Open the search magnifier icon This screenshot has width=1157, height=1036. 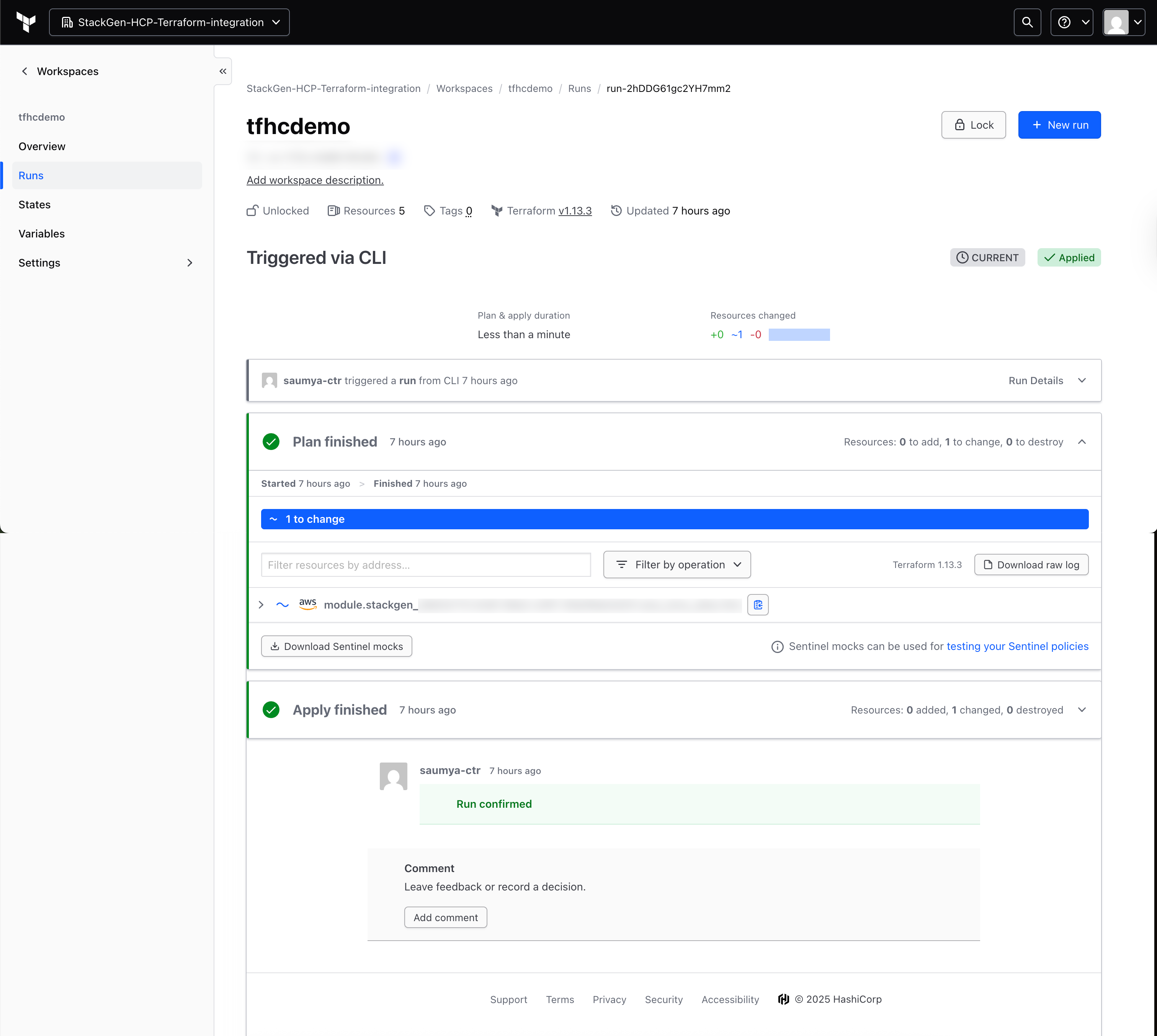pyautogui.click(x=1027, y=22)
